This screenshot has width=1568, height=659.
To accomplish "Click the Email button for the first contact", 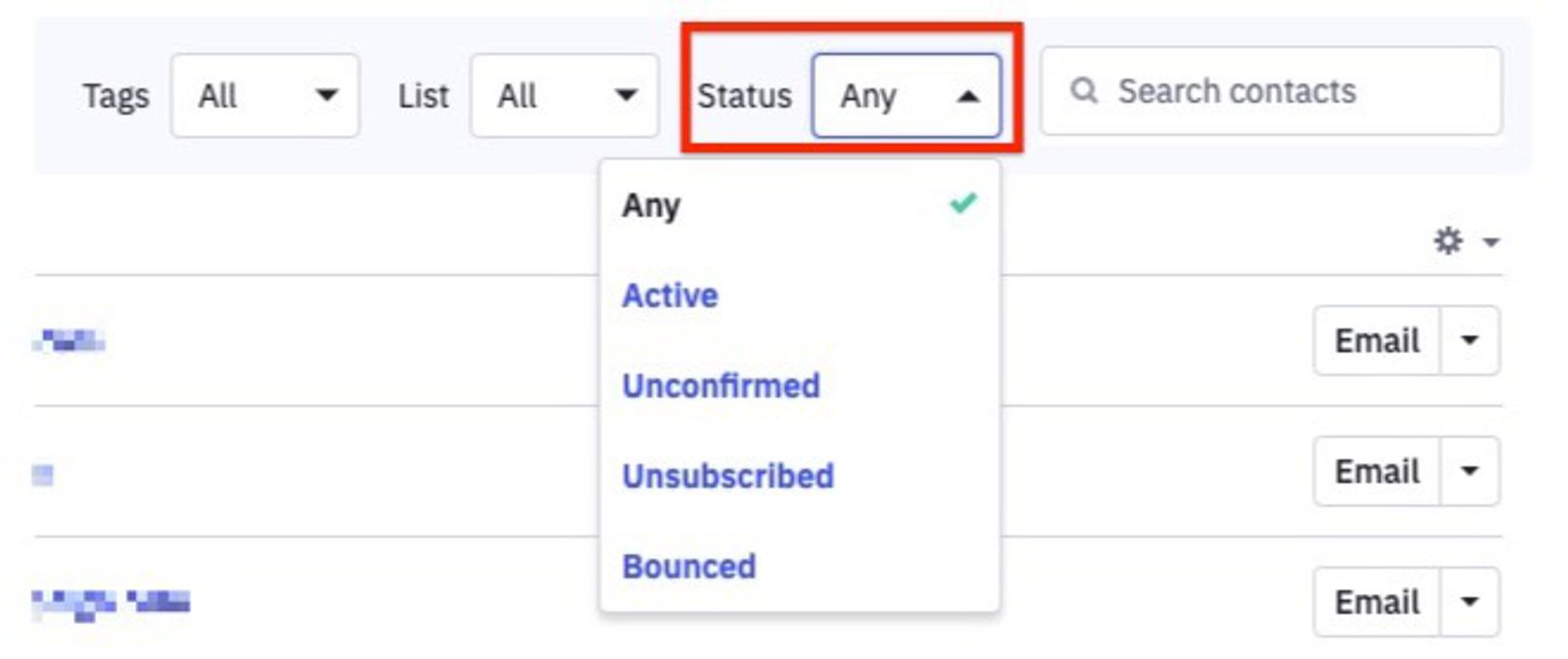I will click(1377, 339).
